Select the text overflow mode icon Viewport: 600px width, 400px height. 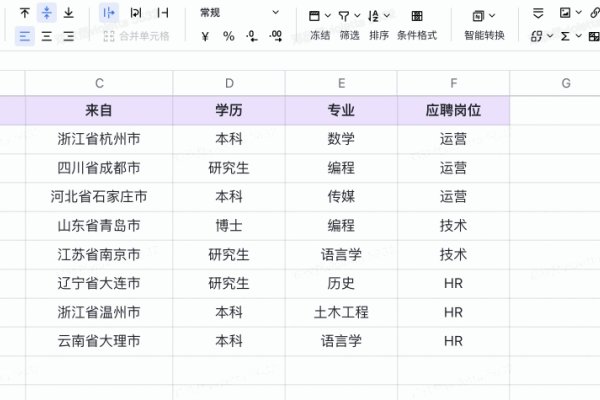tap(109, 13)
